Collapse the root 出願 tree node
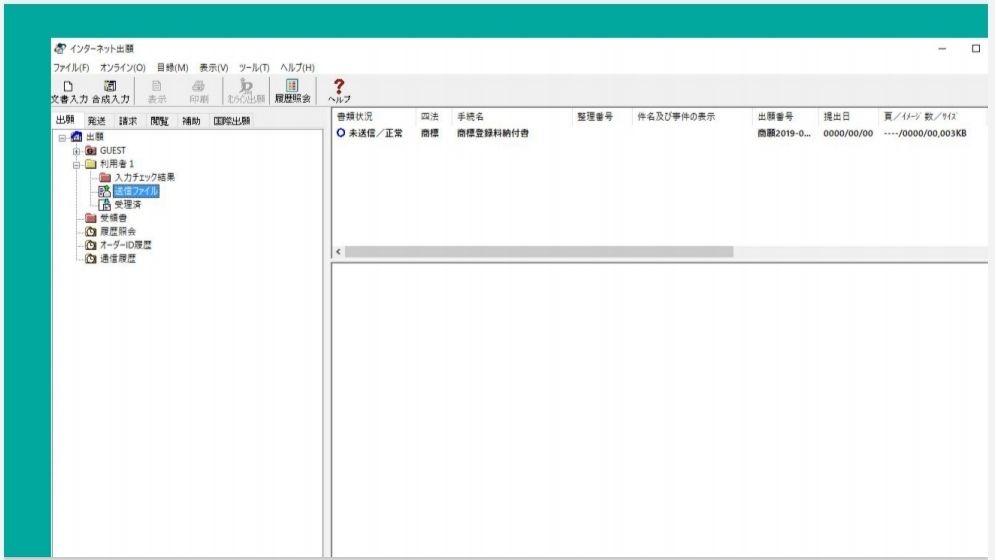This screenshot has width=995, height=560. point(62,137)
